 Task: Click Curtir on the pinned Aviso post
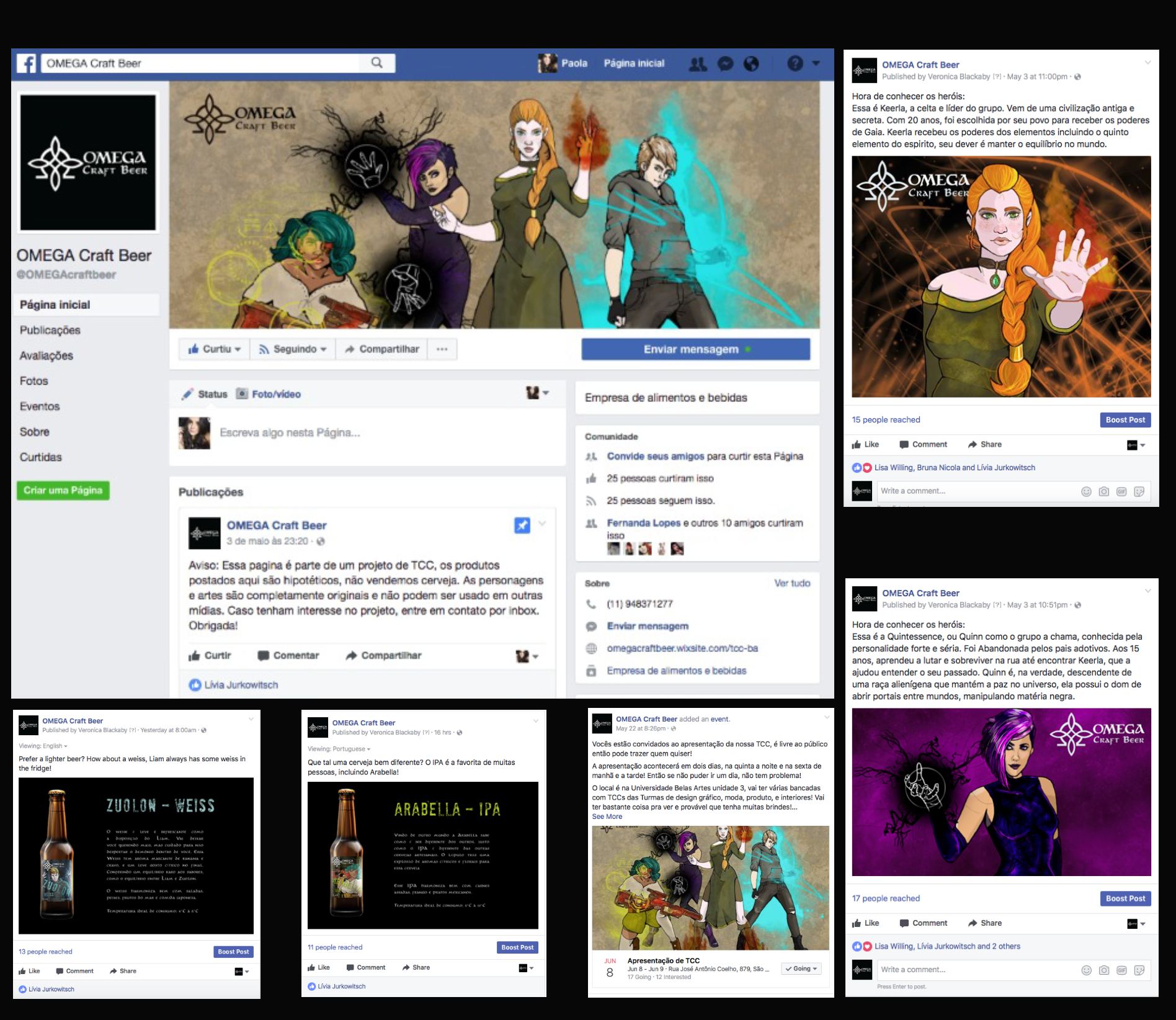210,655
